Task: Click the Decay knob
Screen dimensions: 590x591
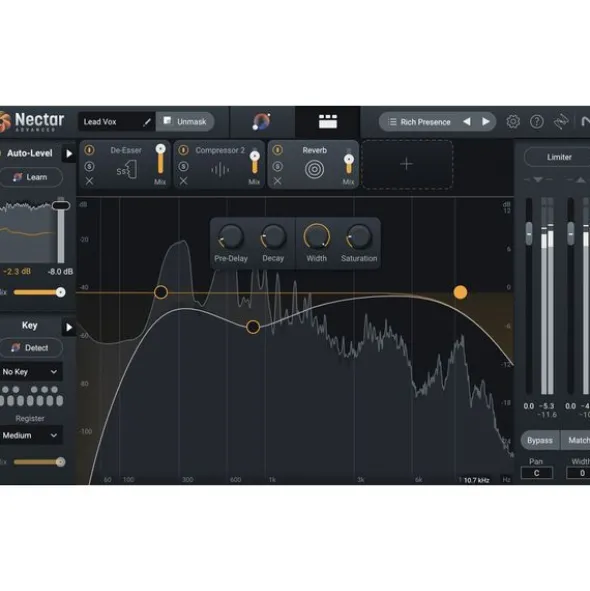Action: click(273, 237)
